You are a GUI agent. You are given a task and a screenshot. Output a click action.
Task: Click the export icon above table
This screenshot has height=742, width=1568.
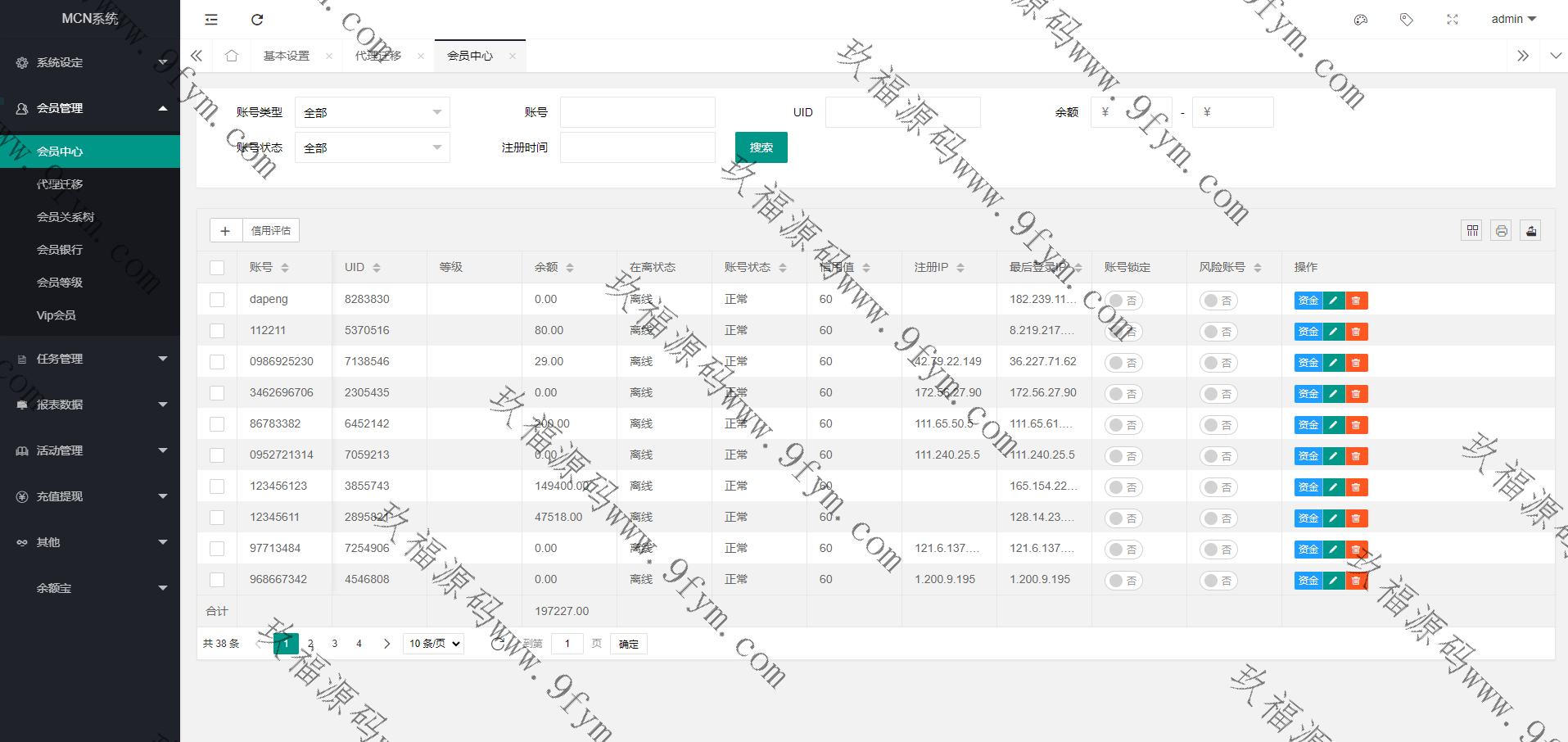click(x=1530, y=231)
